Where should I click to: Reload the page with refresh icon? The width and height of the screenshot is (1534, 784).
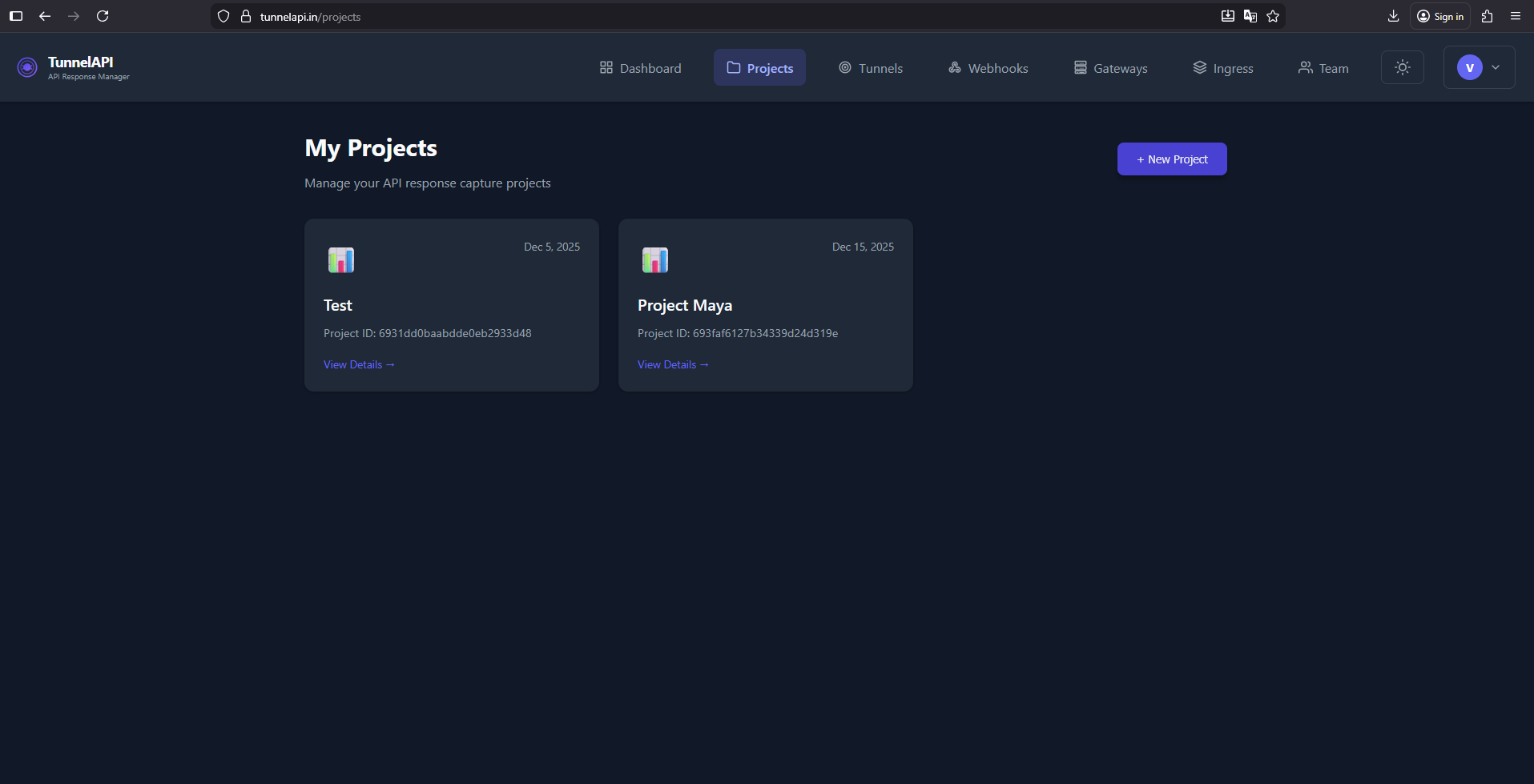pyautogui.click(x=103, y=16)
